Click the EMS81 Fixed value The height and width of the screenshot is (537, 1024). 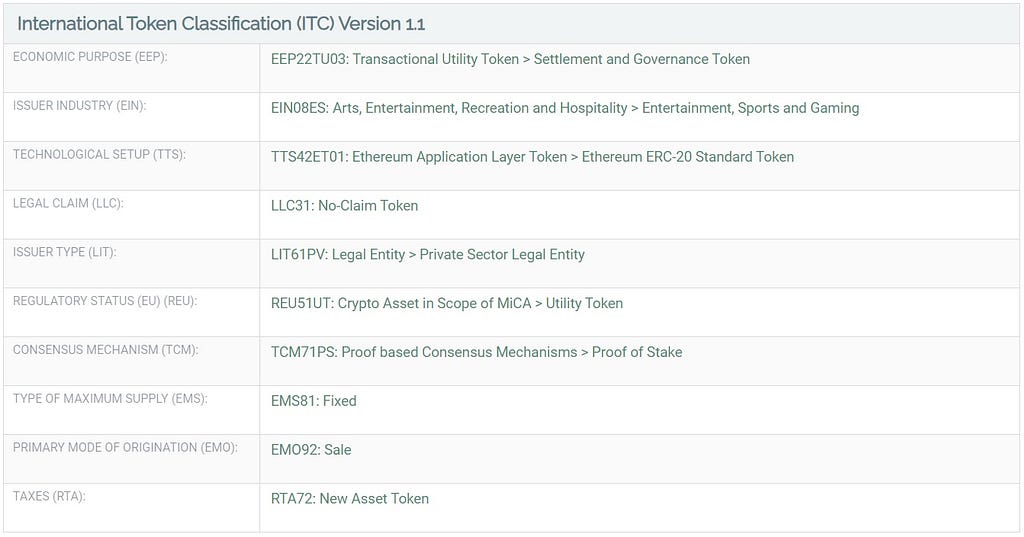tap(313, 401)
